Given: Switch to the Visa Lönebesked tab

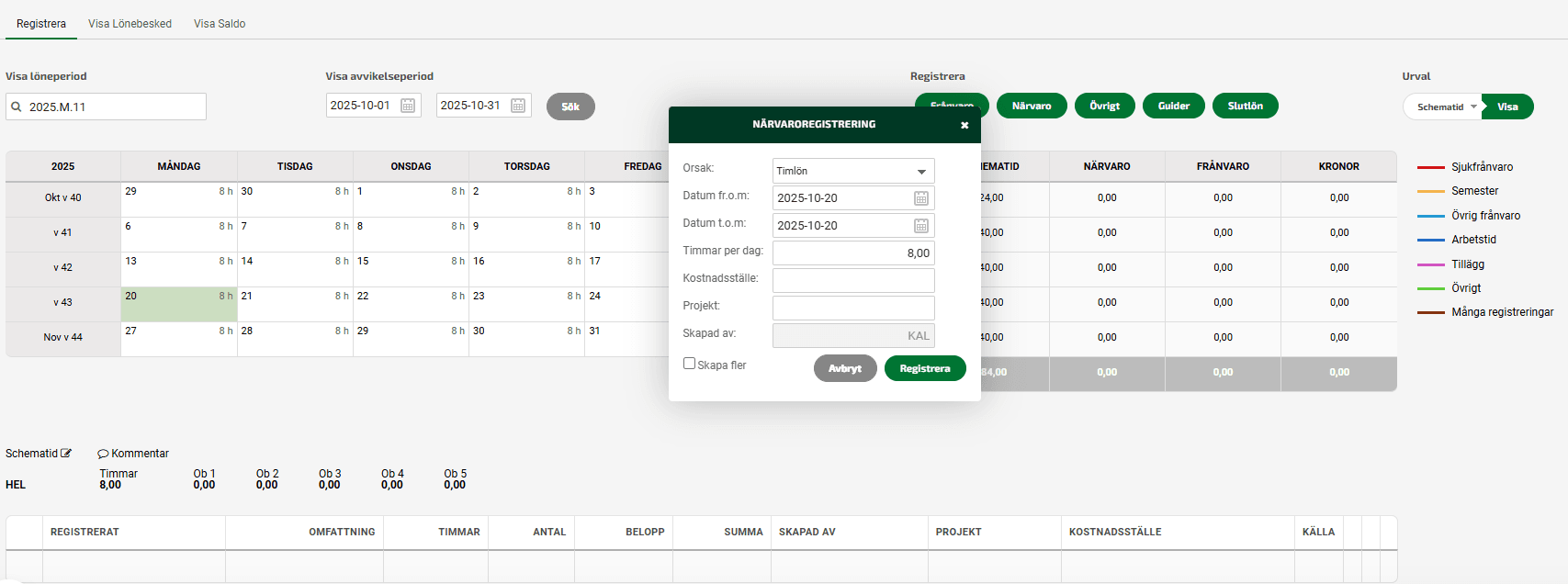Looking at the screenshot, I should point(130,24).
